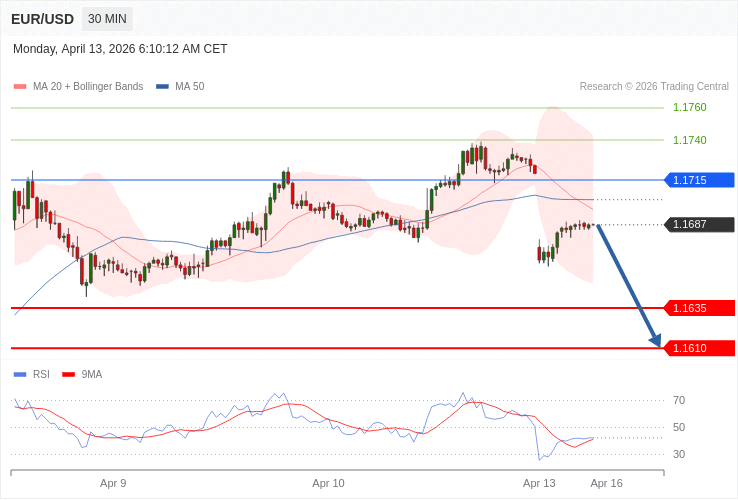Select the blue 1.1715 pivot price tag
Viewport: 738px width, 500px height.
pyautogui.click(x=699, y=180)
